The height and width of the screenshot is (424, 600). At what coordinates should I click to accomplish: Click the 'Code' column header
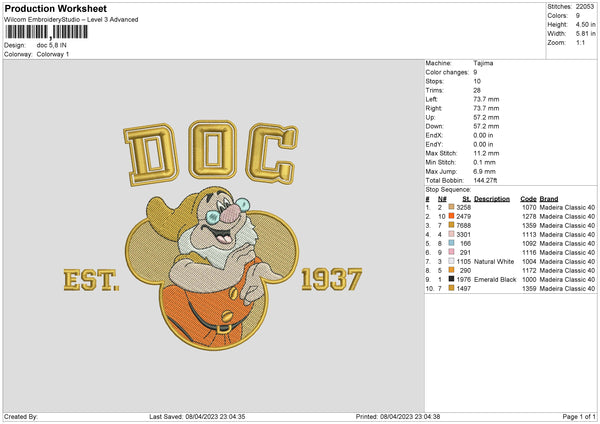(528, 199)
